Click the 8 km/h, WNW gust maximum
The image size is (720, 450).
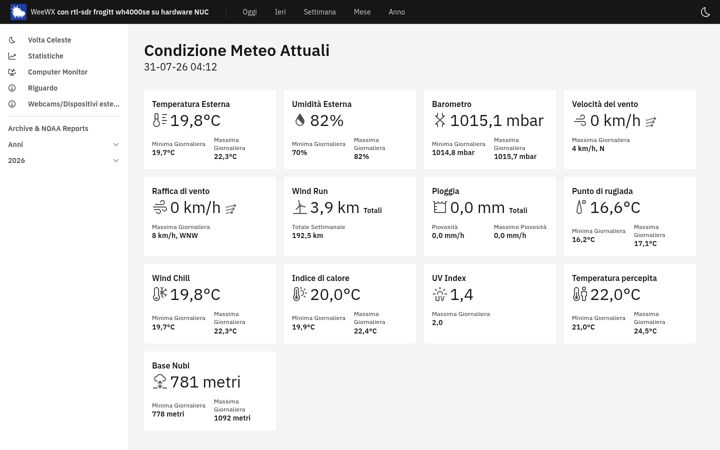tap(175, 236)
